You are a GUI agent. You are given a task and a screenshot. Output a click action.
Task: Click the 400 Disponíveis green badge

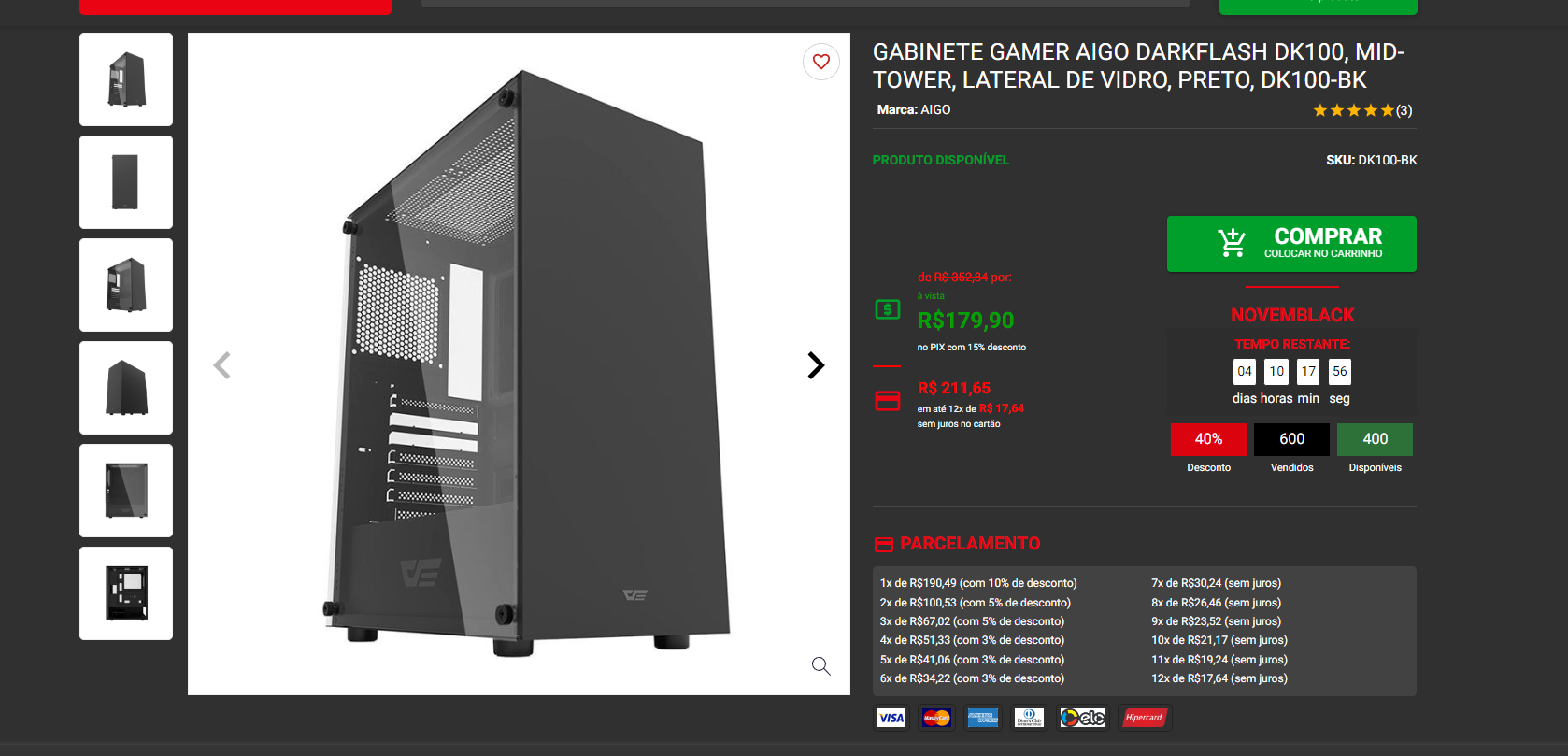[1375, 439]
